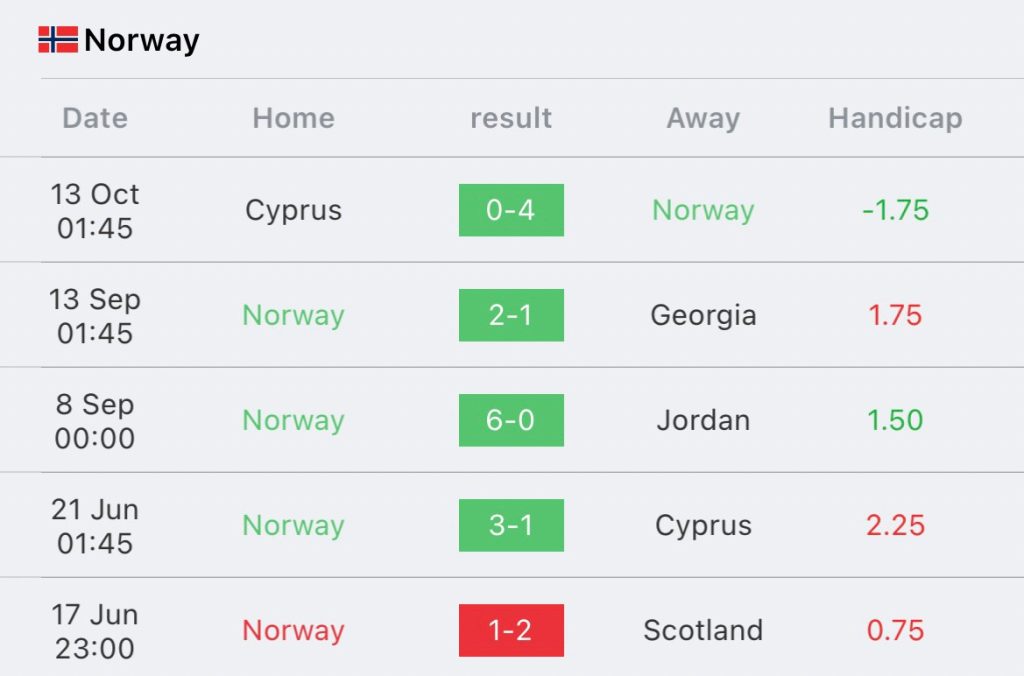Select the Georgia away team
The image size is (1024, 676).
point(703,316)
